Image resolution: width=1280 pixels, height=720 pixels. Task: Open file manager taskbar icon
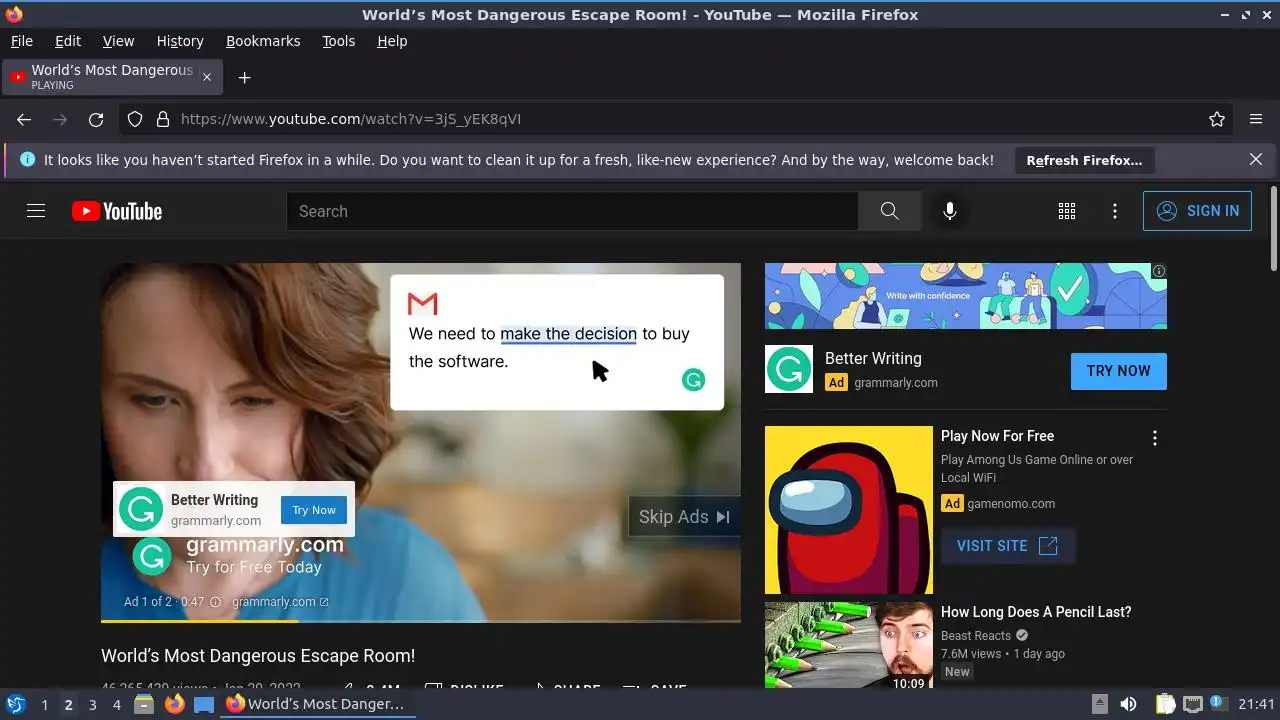[x=143, y=704]
